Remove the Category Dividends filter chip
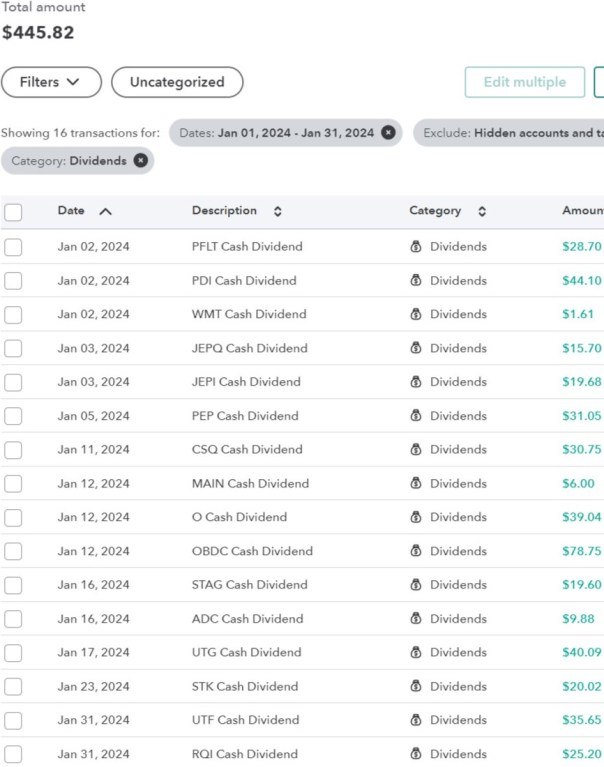The height and width of the screenshot is (767, 604). click(141, 160)
